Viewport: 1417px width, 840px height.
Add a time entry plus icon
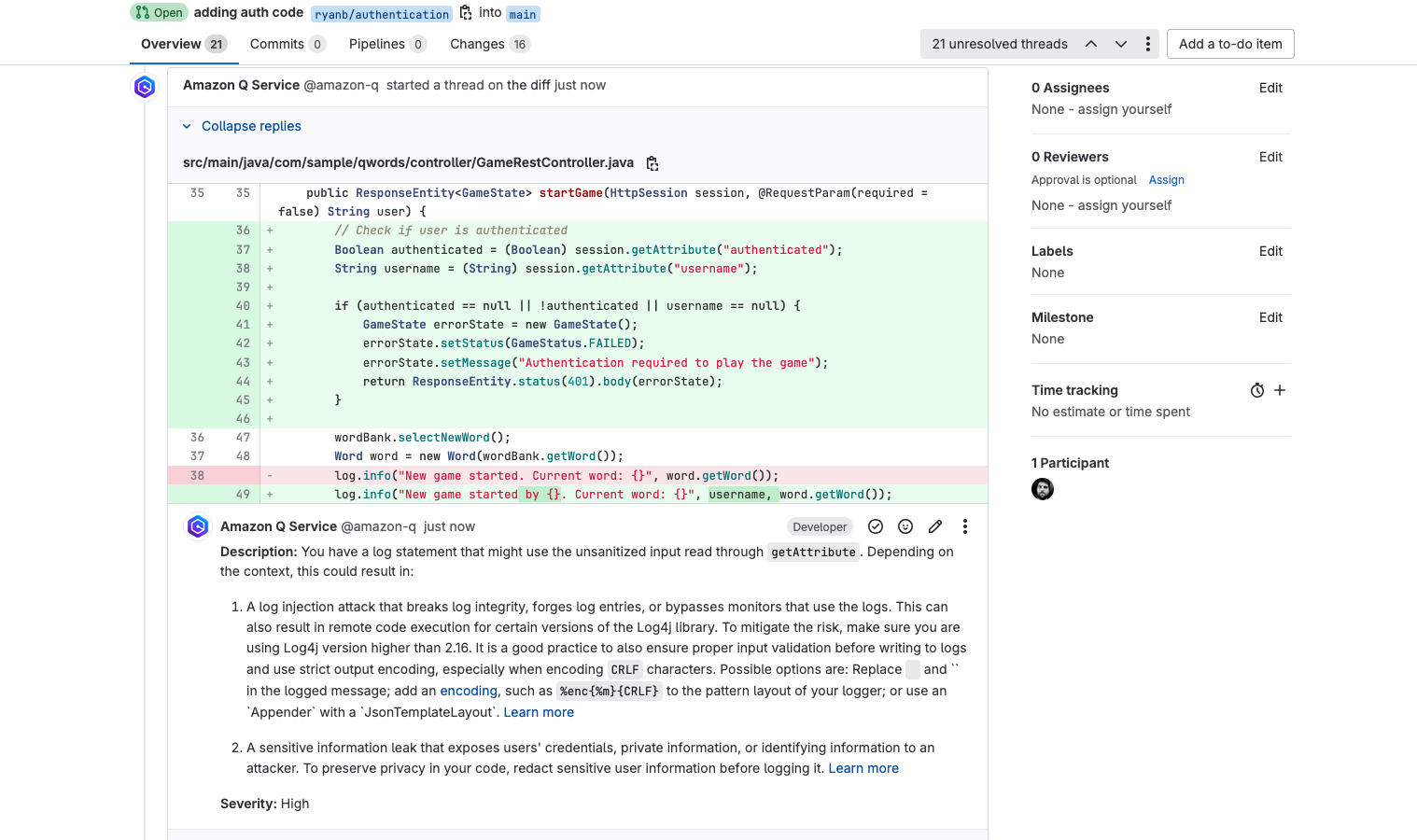pyautogui.click(x=1280, y=390)
